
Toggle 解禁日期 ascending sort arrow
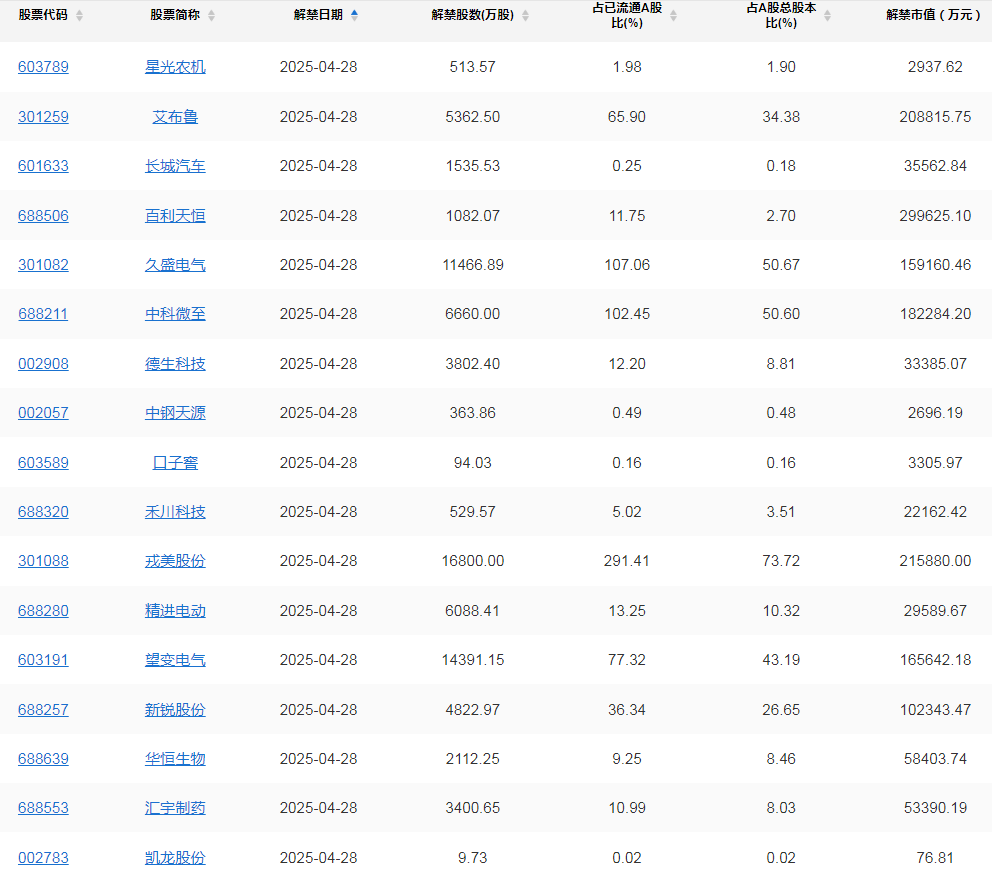coord(354,15)
